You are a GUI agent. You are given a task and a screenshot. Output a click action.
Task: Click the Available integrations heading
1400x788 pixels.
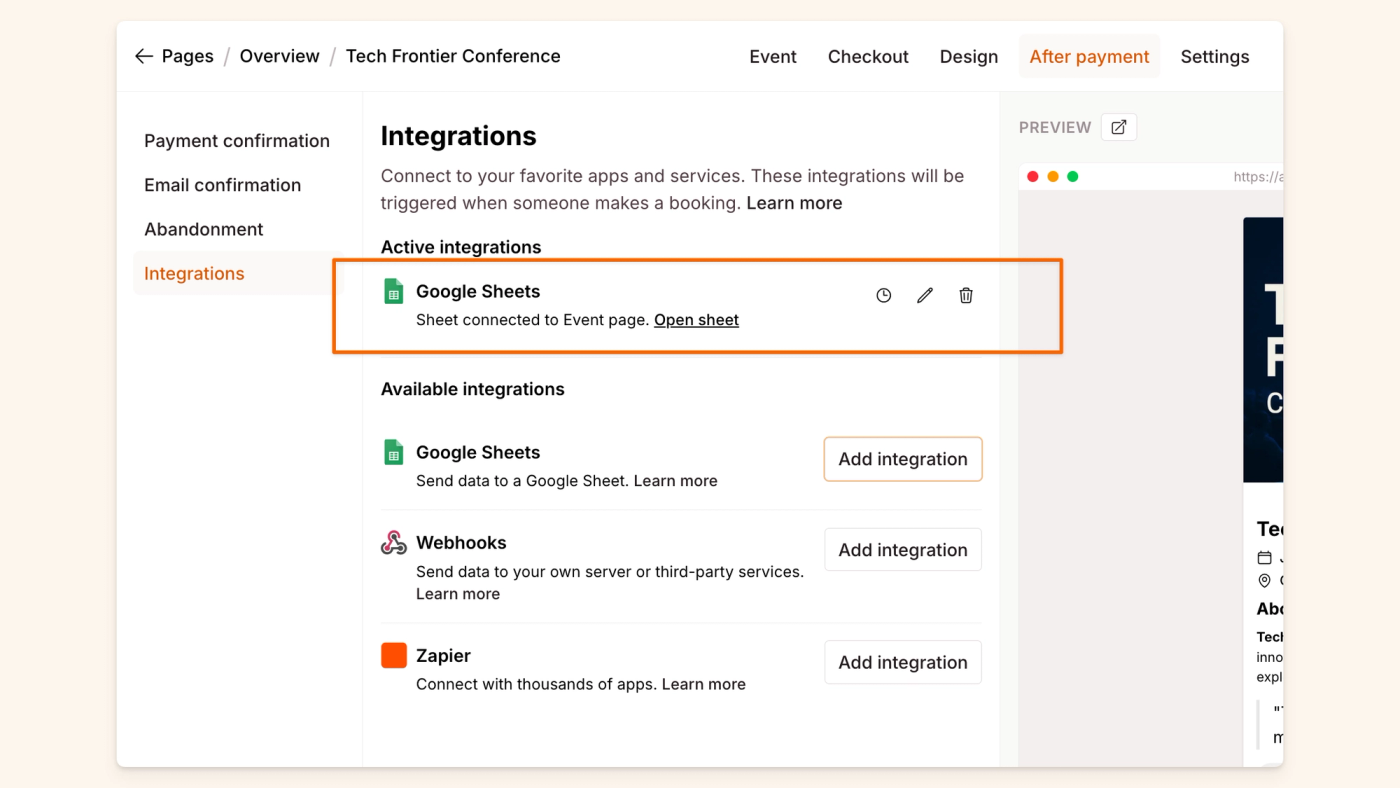point(473,389)
